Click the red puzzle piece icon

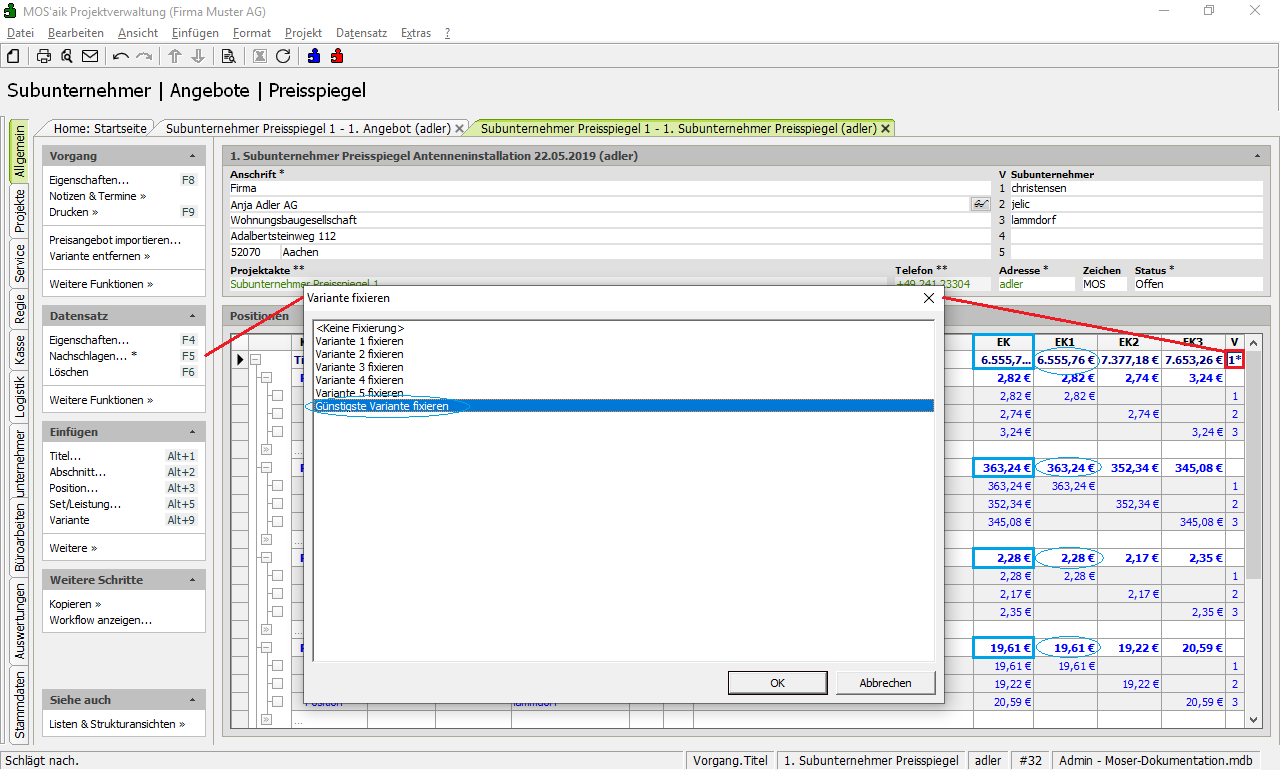click(x=337, y=56)
